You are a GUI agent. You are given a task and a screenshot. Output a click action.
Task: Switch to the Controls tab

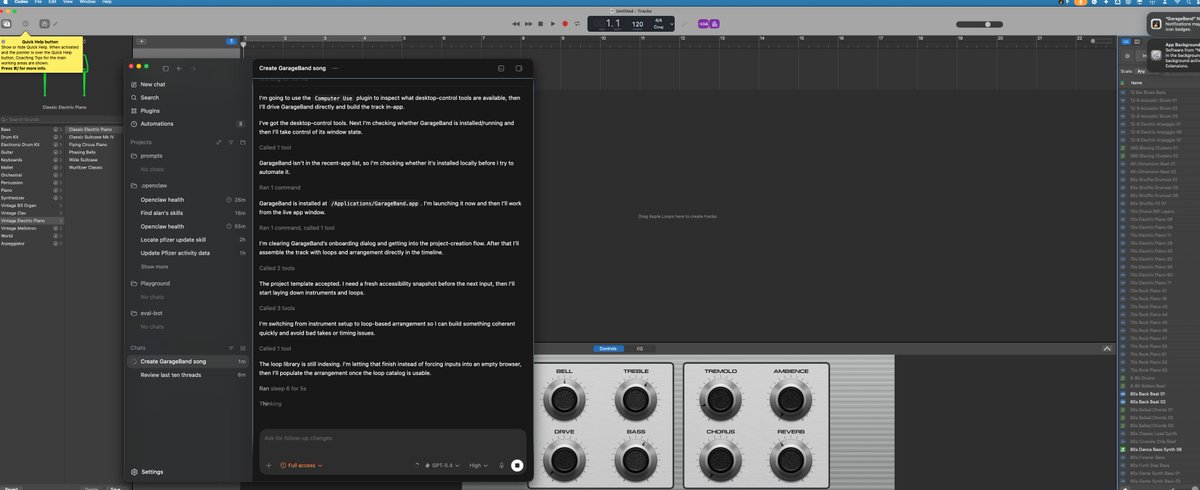[607, 348]
